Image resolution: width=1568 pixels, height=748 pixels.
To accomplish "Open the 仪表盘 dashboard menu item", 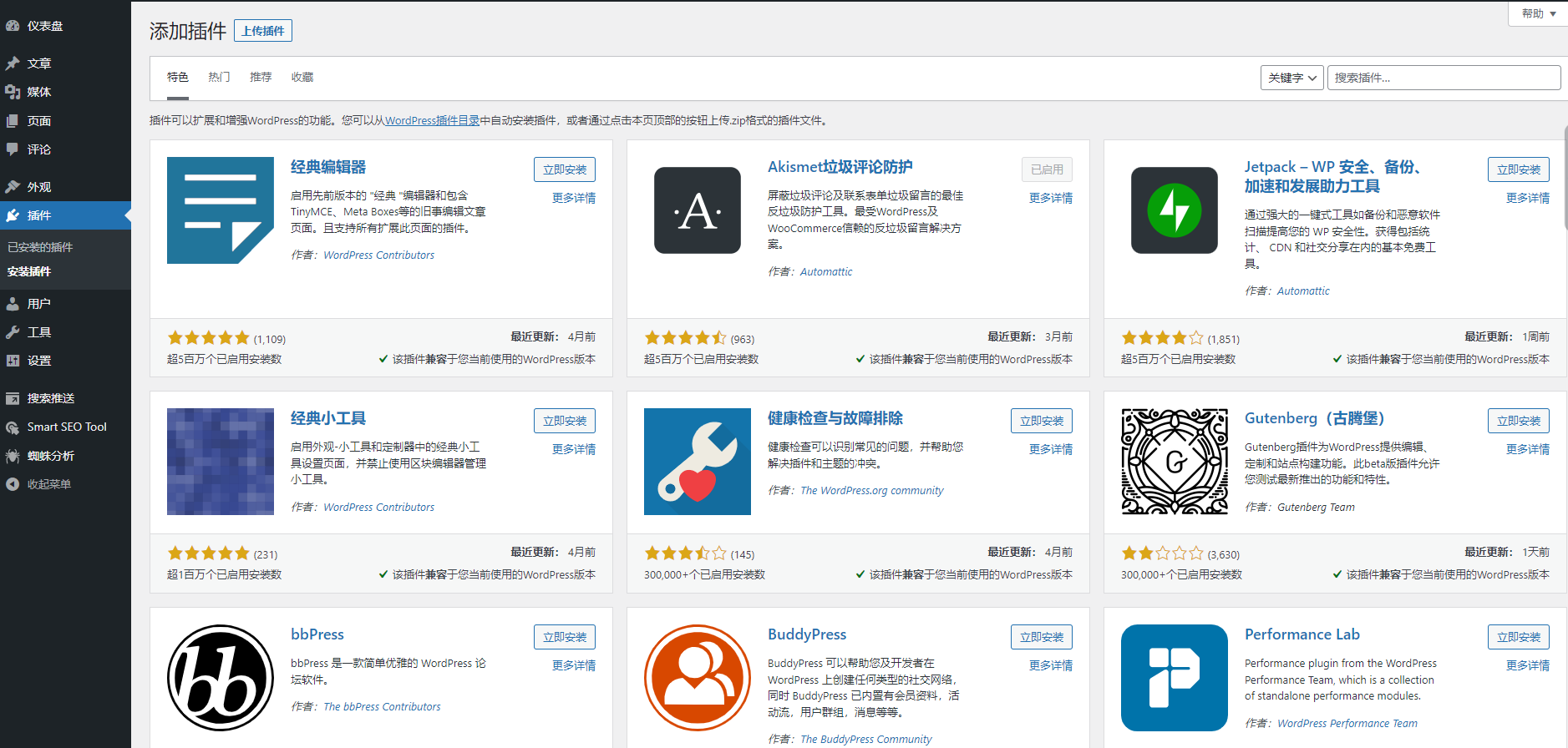I will (x=44, y=26).
